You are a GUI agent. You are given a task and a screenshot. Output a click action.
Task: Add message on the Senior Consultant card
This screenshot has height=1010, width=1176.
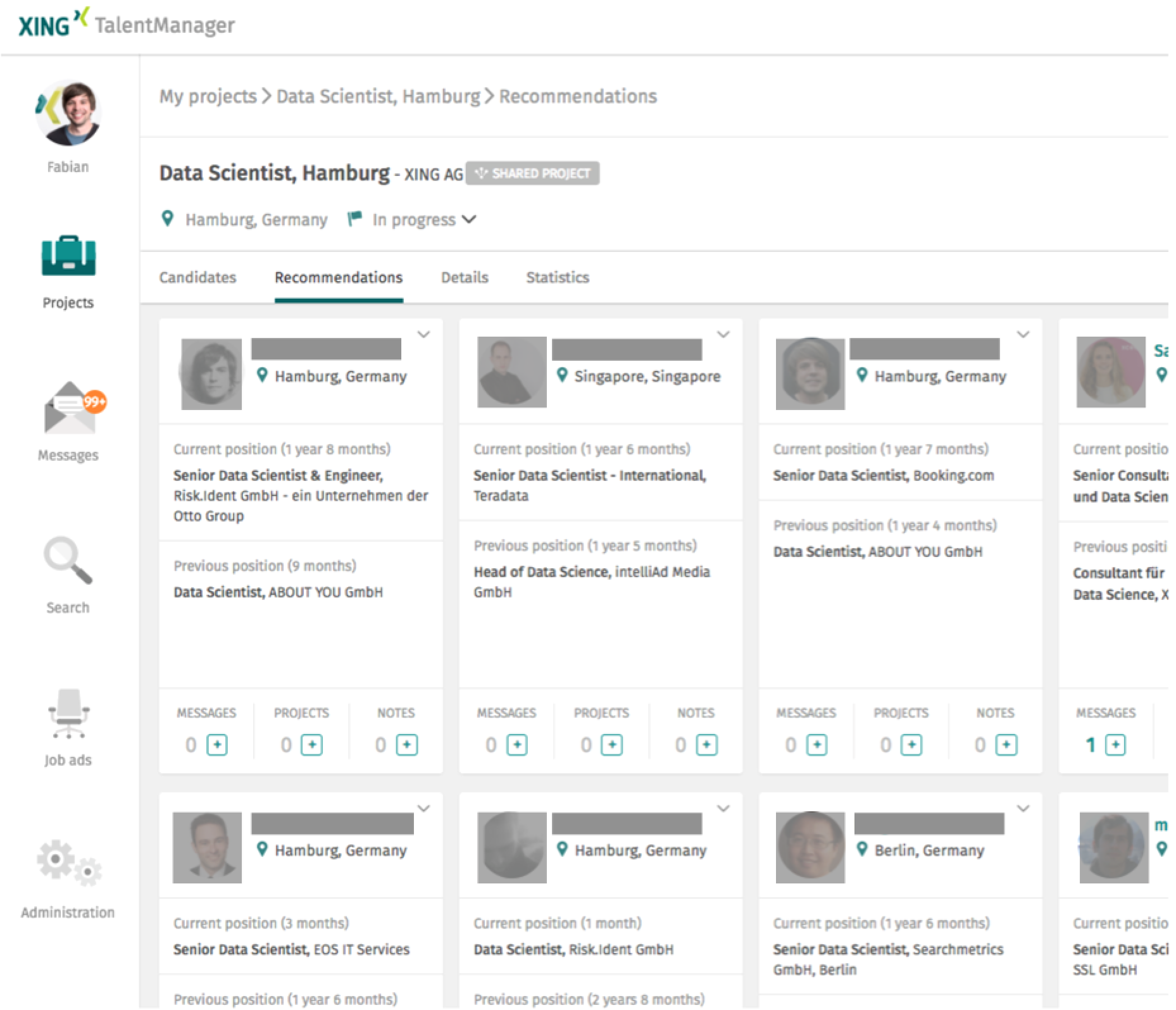tap(1115, 745)
